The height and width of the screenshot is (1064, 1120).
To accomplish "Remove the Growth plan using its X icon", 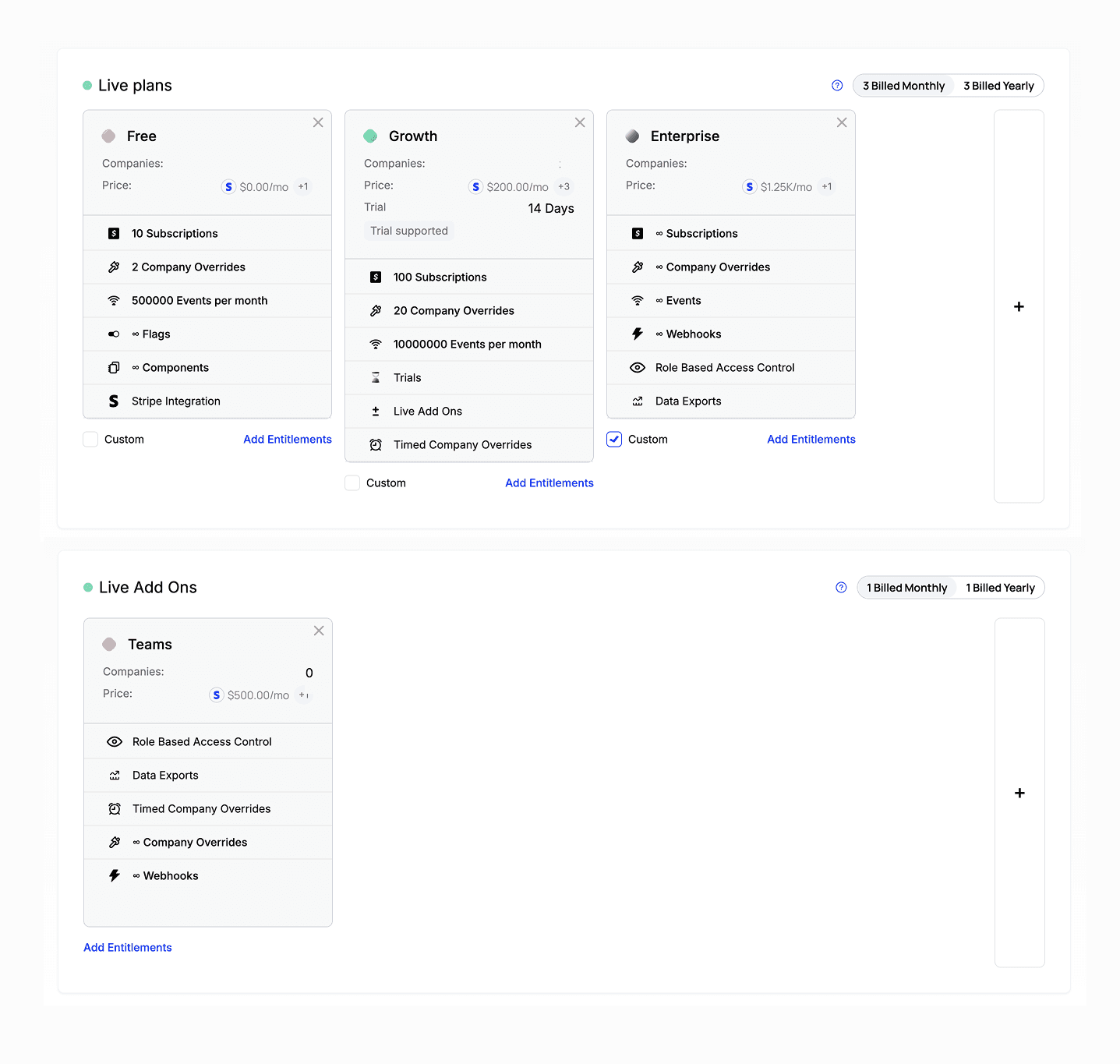I will click(580, 122).
